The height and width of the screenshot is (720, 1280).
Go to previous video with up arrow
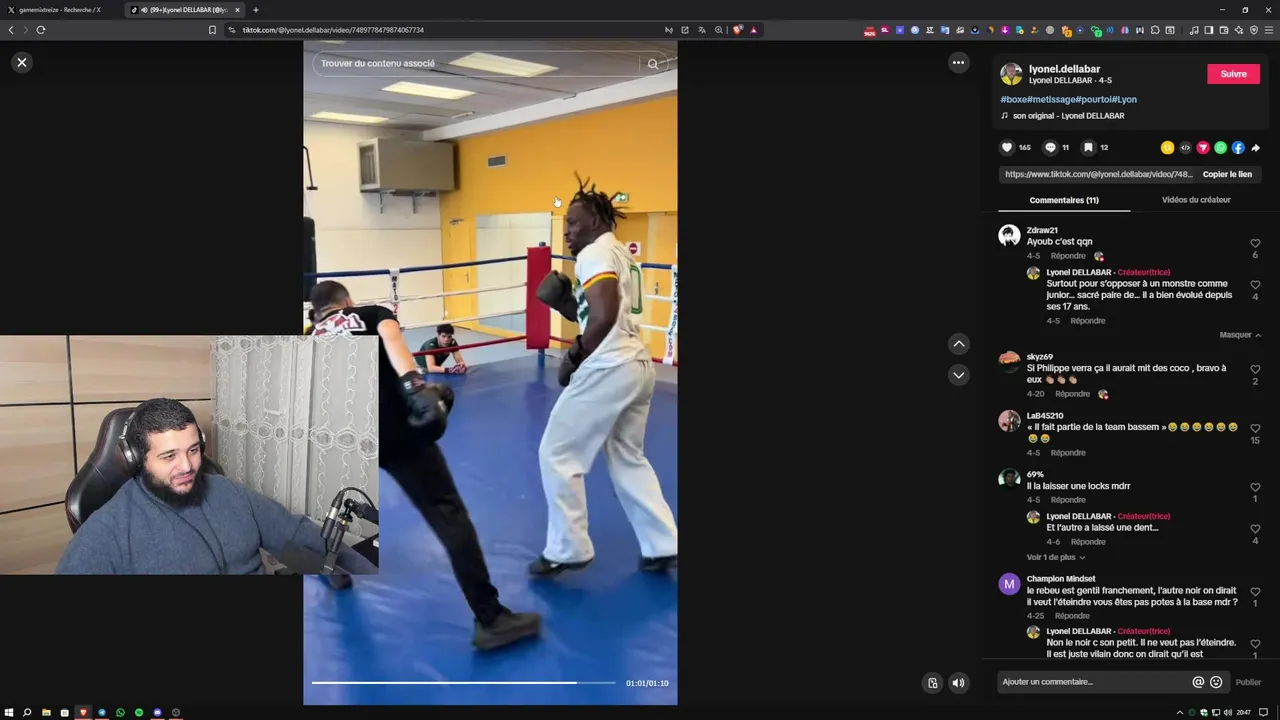point(958,344)
